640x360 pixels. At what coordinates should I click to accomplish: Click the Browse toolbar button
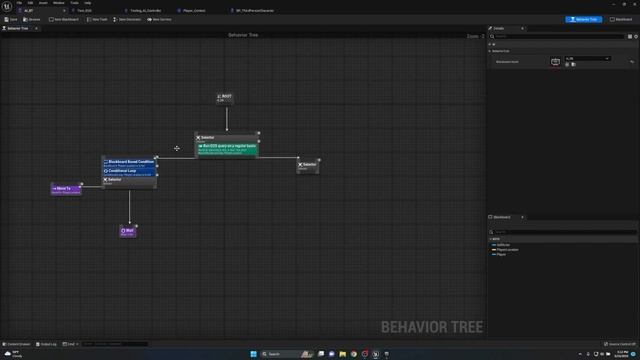32,20
